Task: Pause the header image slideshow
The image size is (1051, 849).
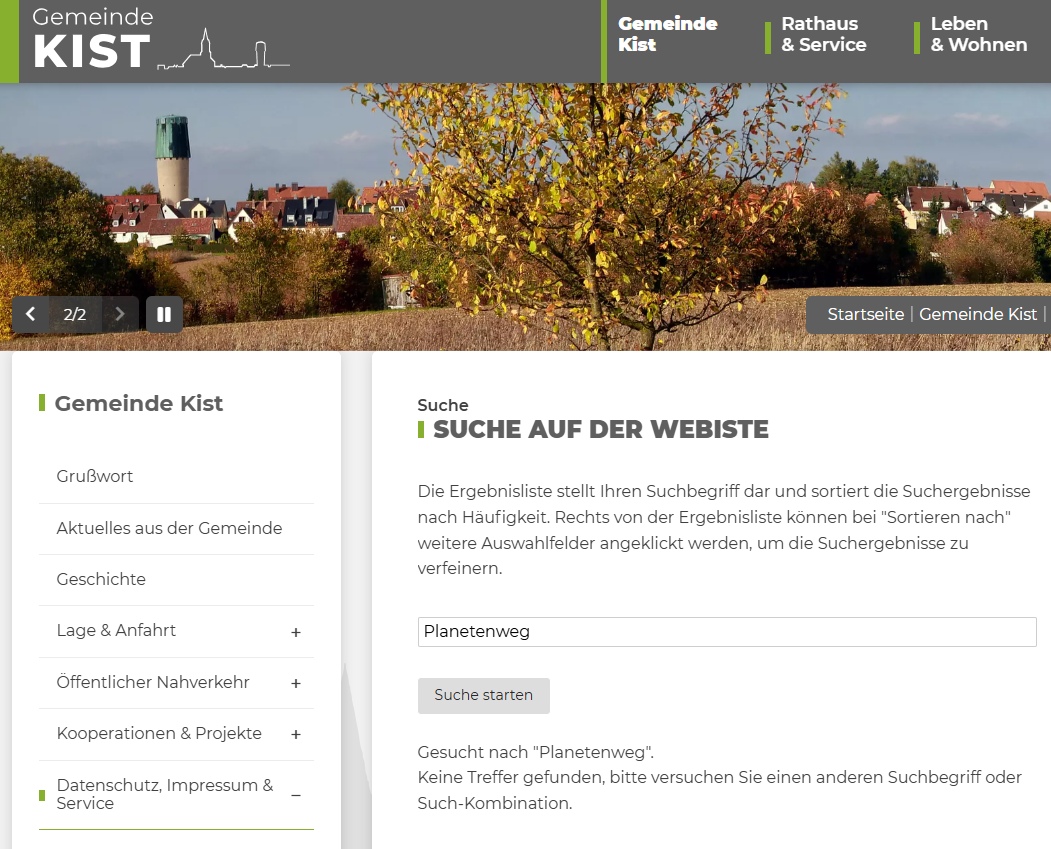Action: 164,314
